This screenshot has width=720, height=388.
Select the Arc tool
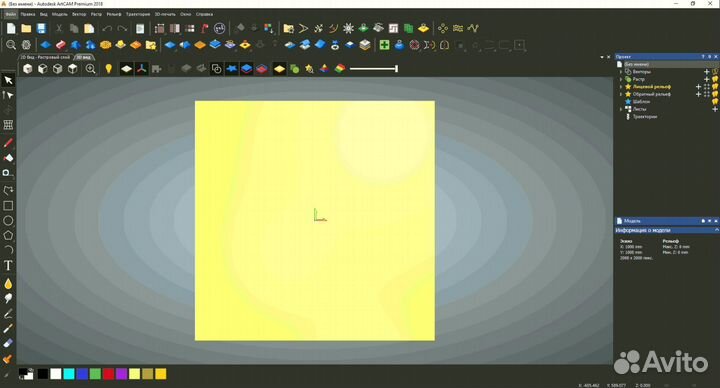click(x=8, y=250)
